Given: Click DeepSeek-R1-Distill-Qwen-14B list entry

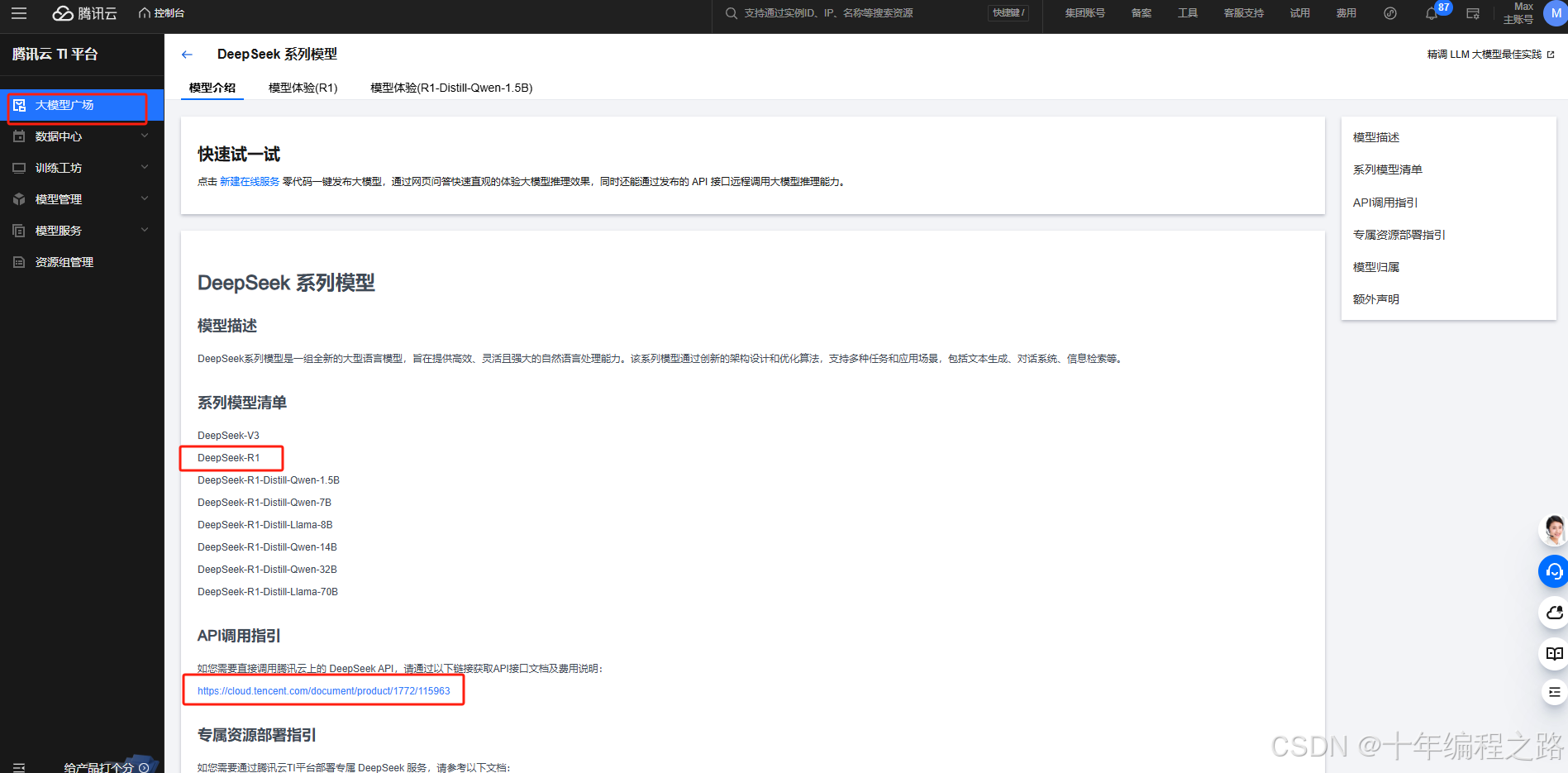Looking at the screenshot, I should coord(267,547).
